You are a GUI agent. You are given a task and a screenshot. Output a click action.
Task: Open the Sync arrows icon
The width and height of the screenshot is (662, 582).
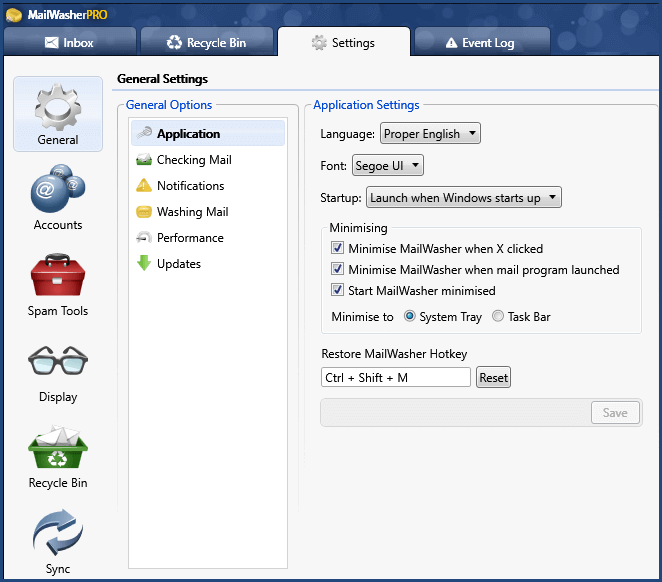click(x=58, y=532)
